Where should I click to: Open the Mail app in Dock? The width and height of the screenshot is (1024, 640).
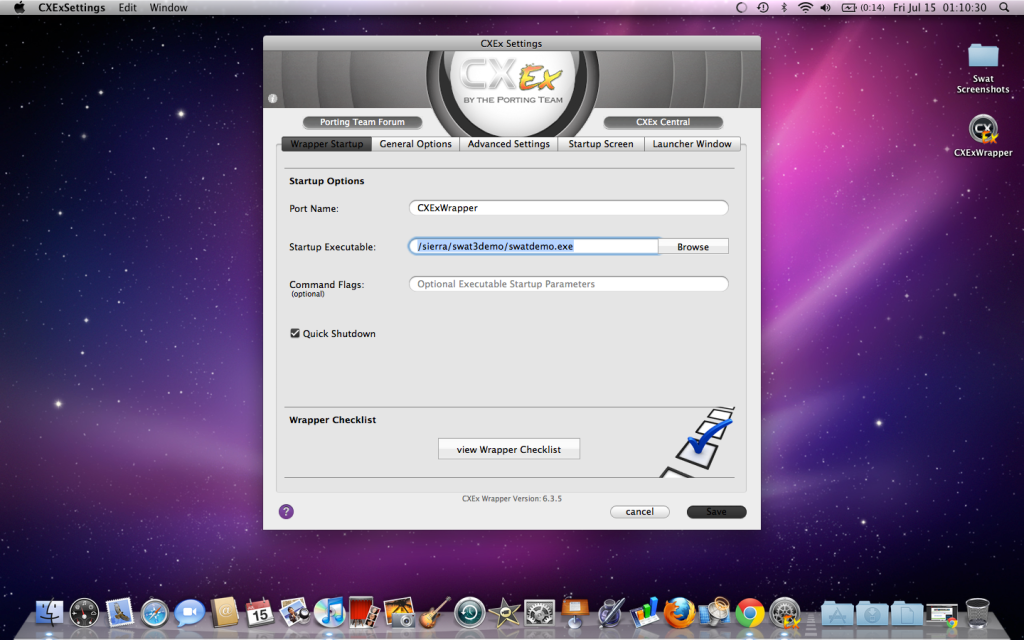(x=120, y=613)
